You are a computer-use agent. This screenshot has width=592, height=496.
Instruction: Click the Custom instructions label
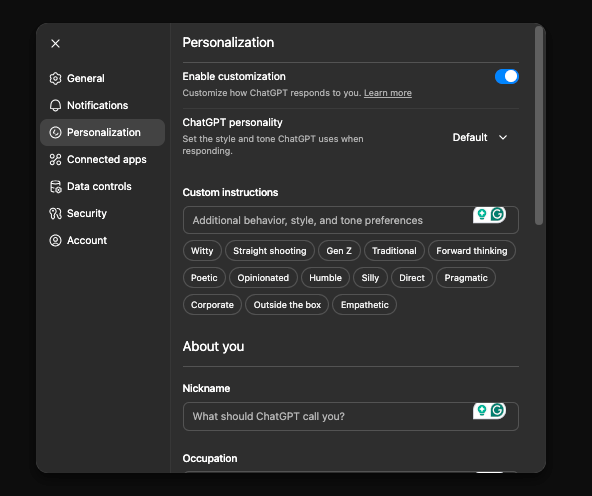tap(230, 193)
